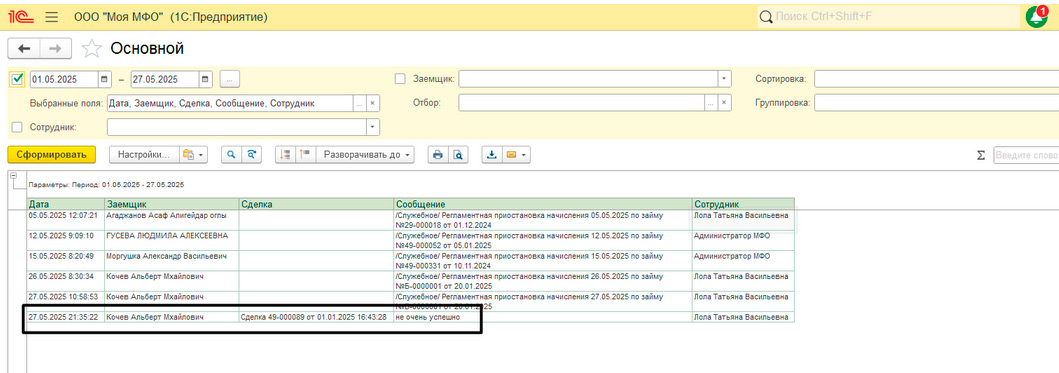Screen dimensions: 1059x373
Task: Collapse all groups icon
Action: tap(285, 155)
